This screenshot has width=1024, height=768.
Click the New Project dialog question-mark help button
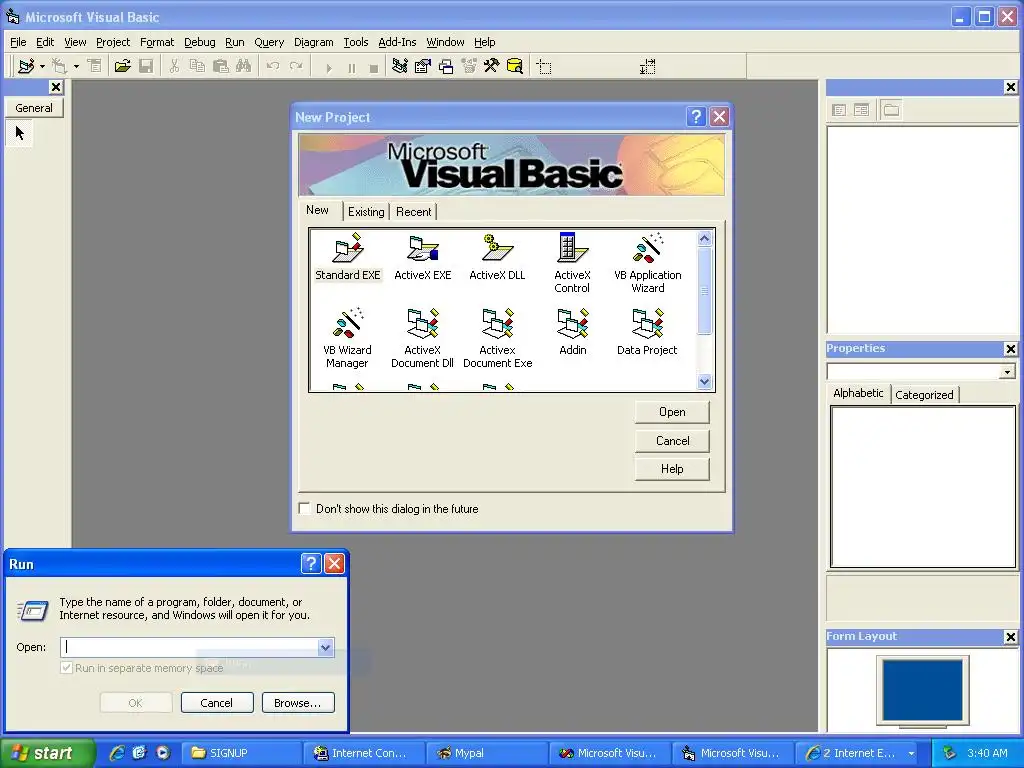pos(696,117)
